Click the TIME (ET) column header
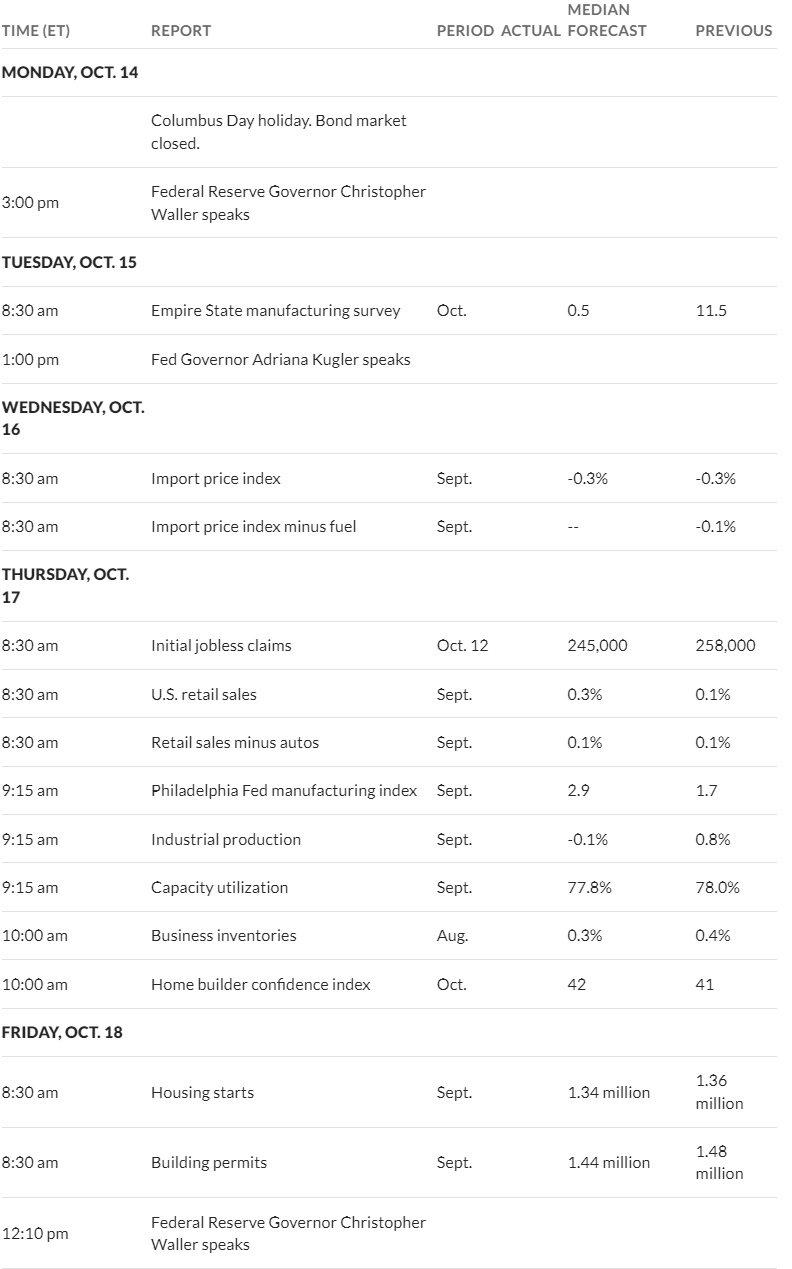Image resolution: width=792 pixels, height=1269 pixels. pos(36,31)
